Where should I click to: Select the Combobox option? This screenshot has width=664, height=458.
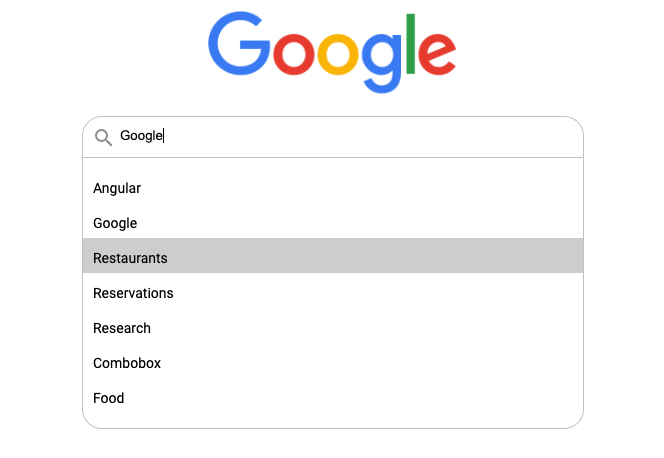coord(333,363)
